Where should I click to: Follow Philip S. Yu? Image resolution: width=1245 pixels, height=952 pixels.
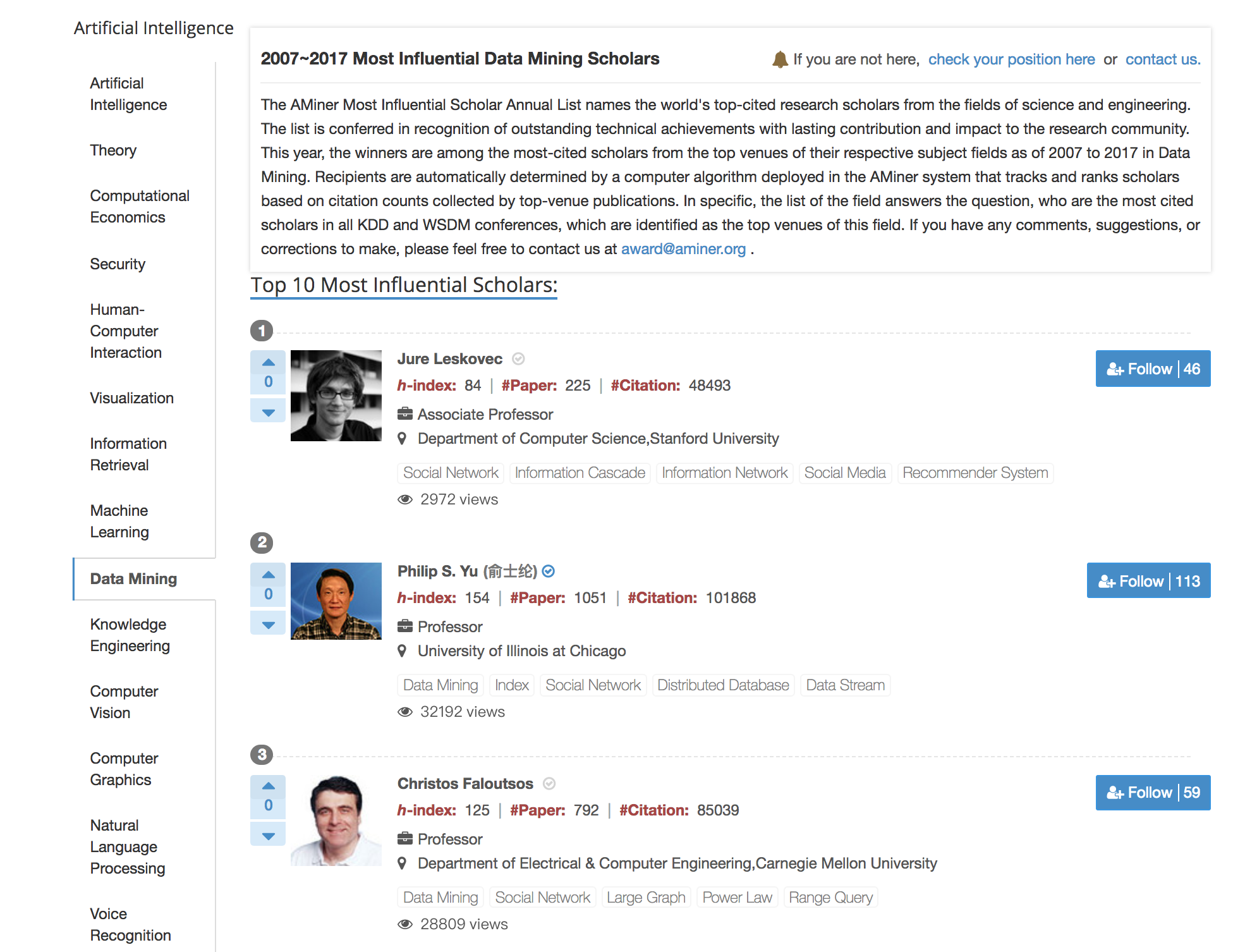(1148, 580)
